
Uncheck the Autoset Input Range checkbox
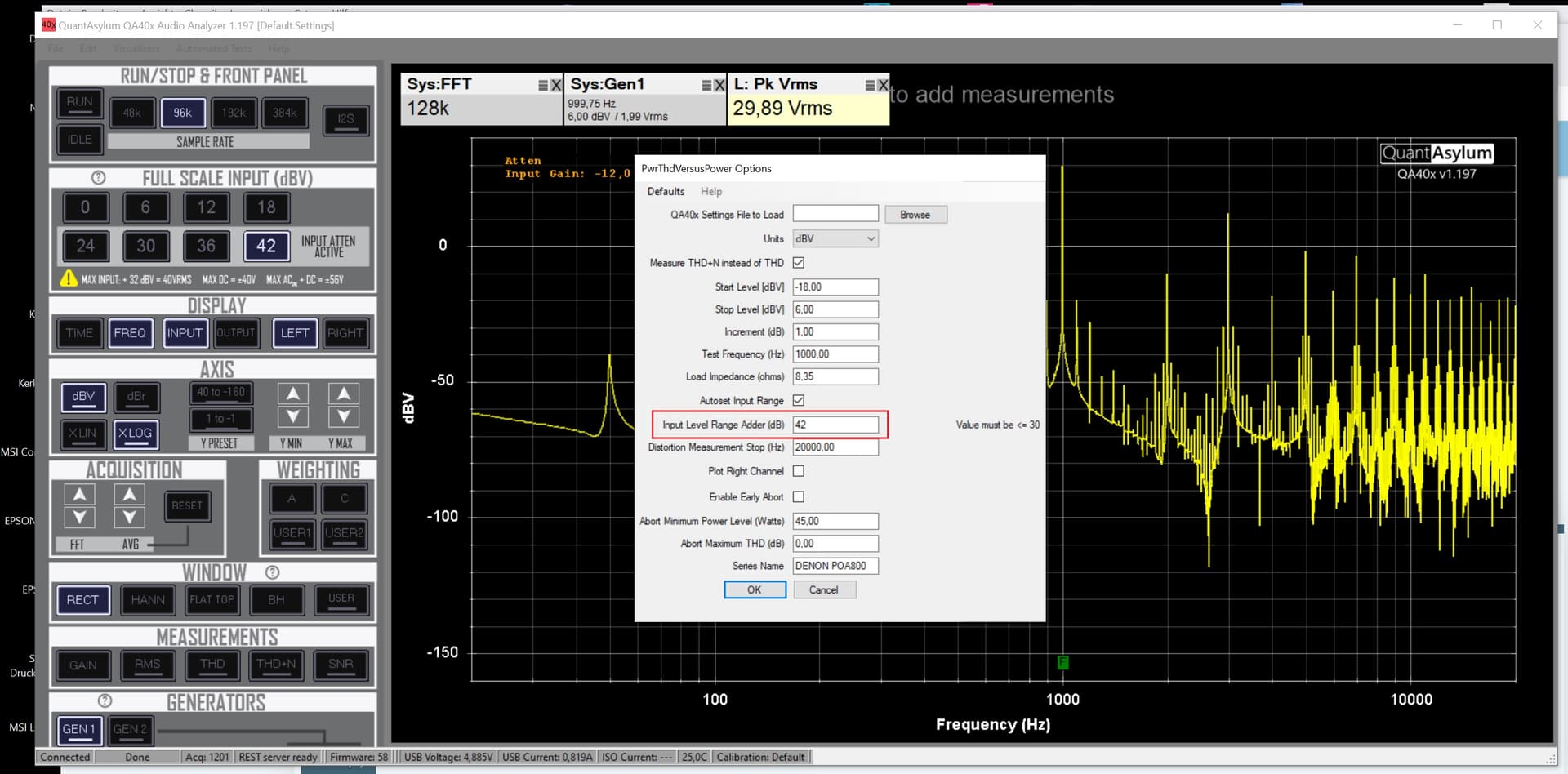coord(799,400)
